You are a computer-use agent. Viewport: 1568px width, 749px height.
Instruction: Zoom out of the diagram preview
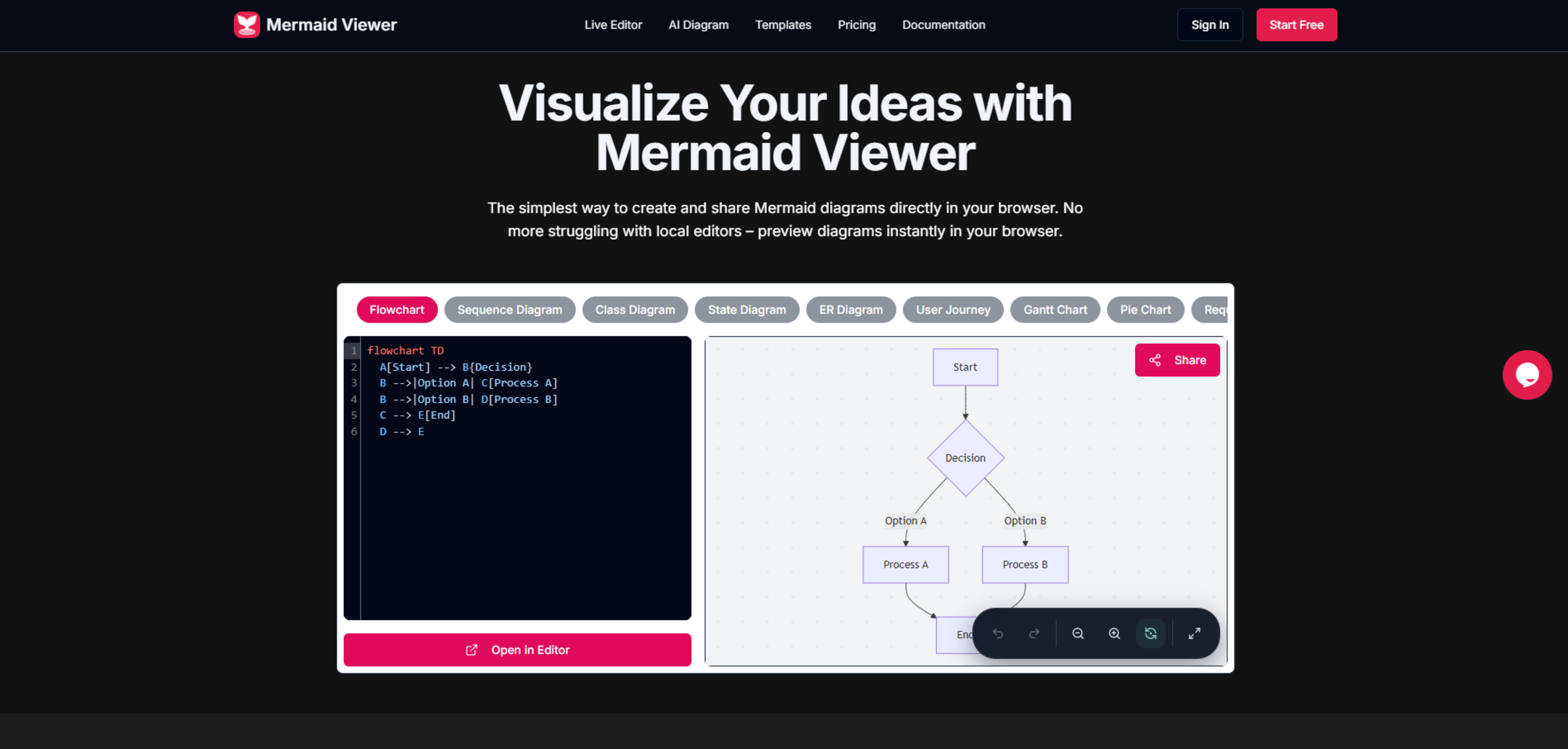coord(1078,633)
